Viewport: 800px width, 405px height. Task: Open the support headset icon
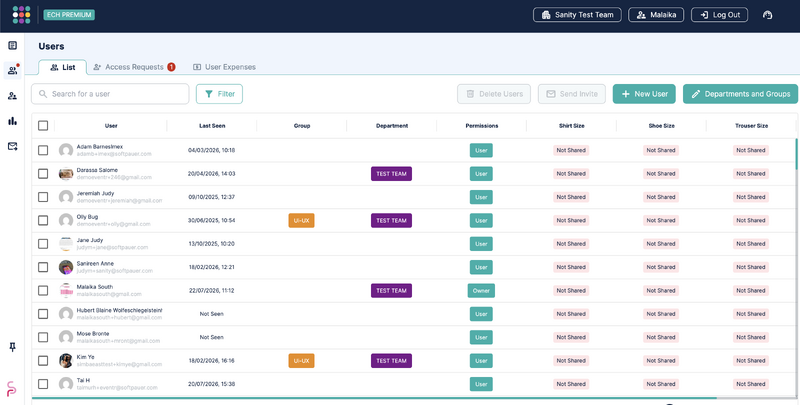tap(767, 15)
